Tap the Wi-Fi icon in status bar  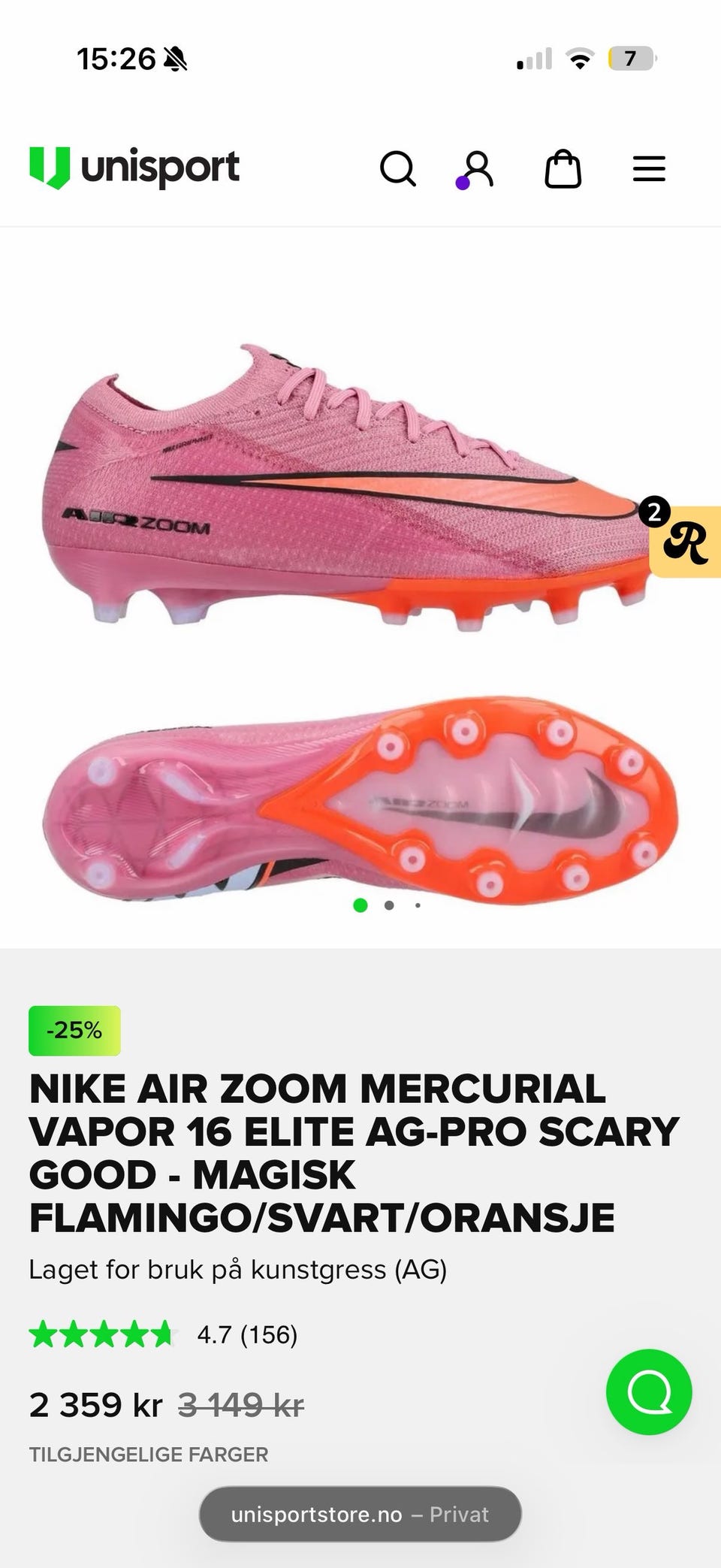point(579,59)
